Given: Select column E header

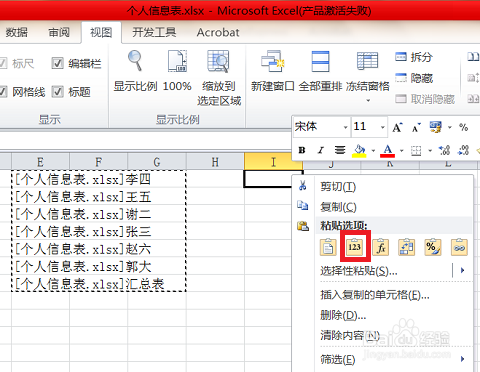Looking at the screenshot, I should click(40, 162).
